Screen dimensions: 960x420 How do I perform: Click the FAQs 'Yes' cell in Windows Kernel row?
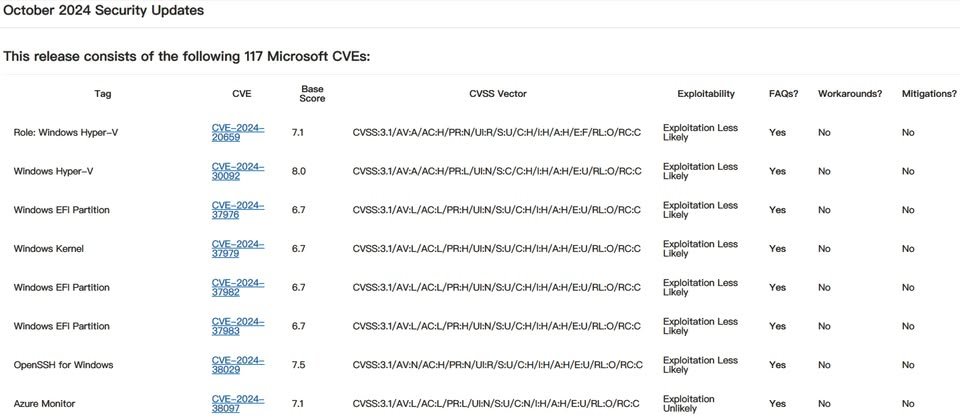[778, 249]
